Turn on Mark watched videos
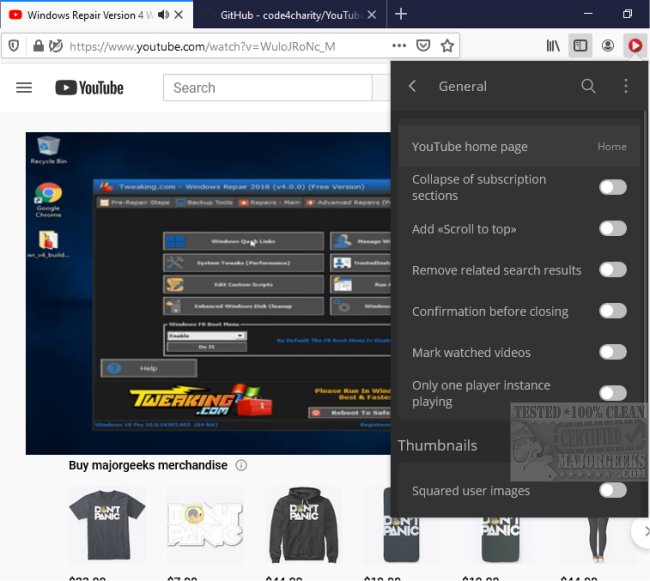 click(x=612, y=352)
